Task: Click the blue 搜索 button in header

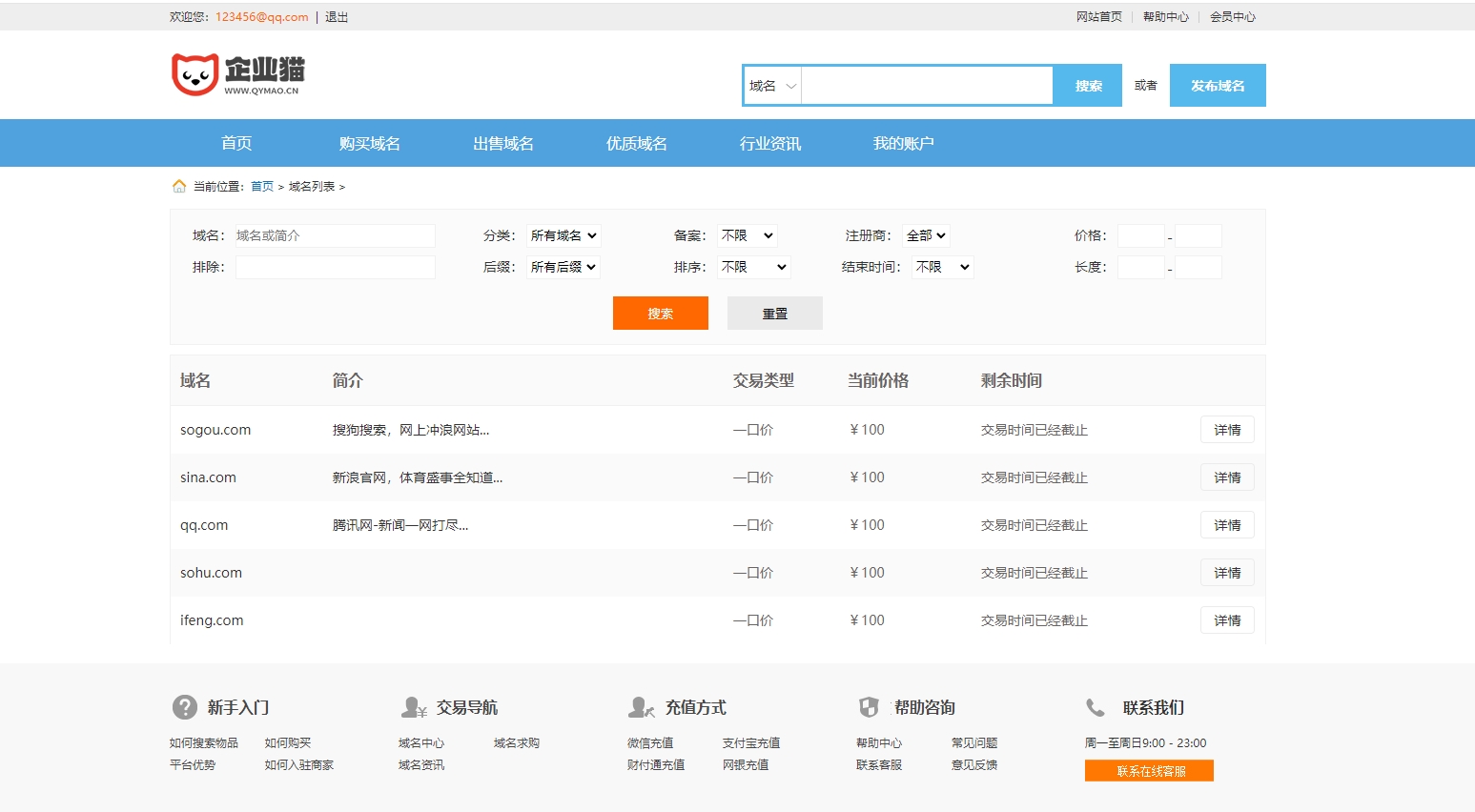Action: point(1088,86)
